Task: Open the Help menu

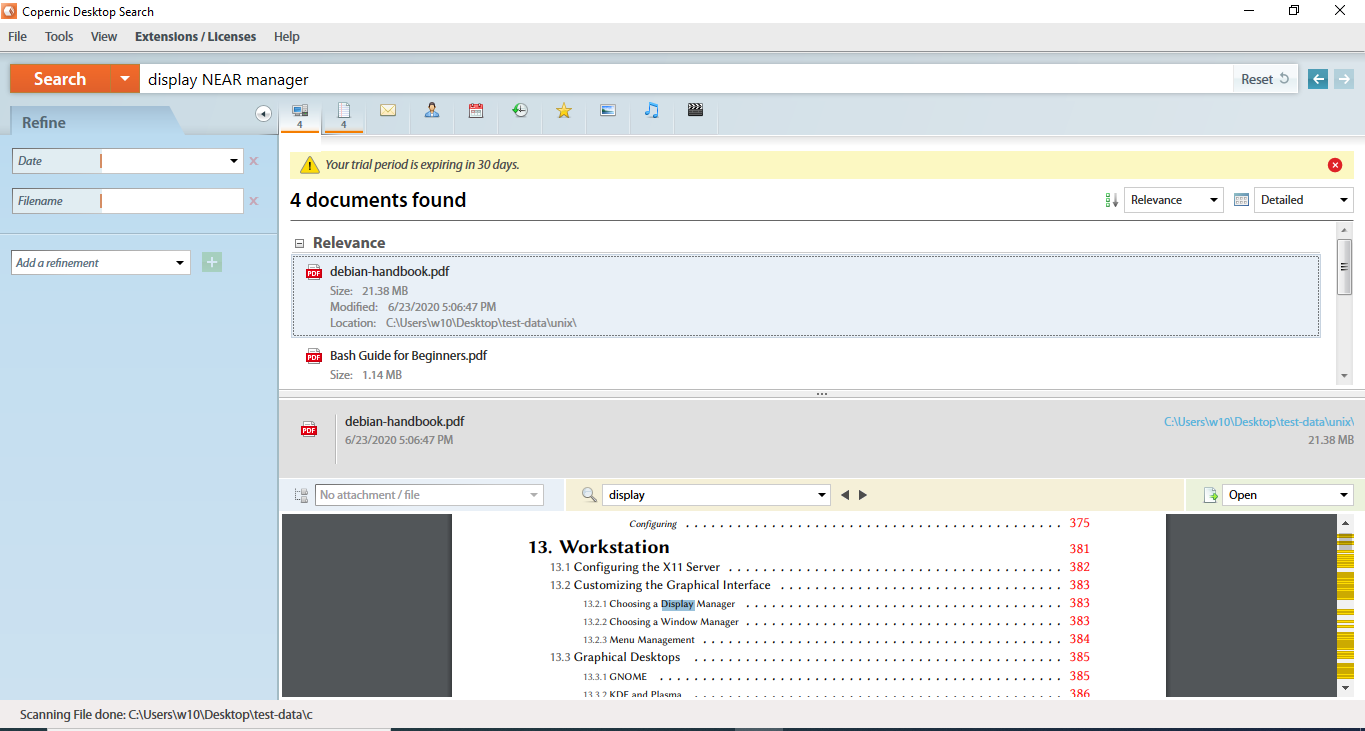Action: pyautogui.click(x=287, y=37)
